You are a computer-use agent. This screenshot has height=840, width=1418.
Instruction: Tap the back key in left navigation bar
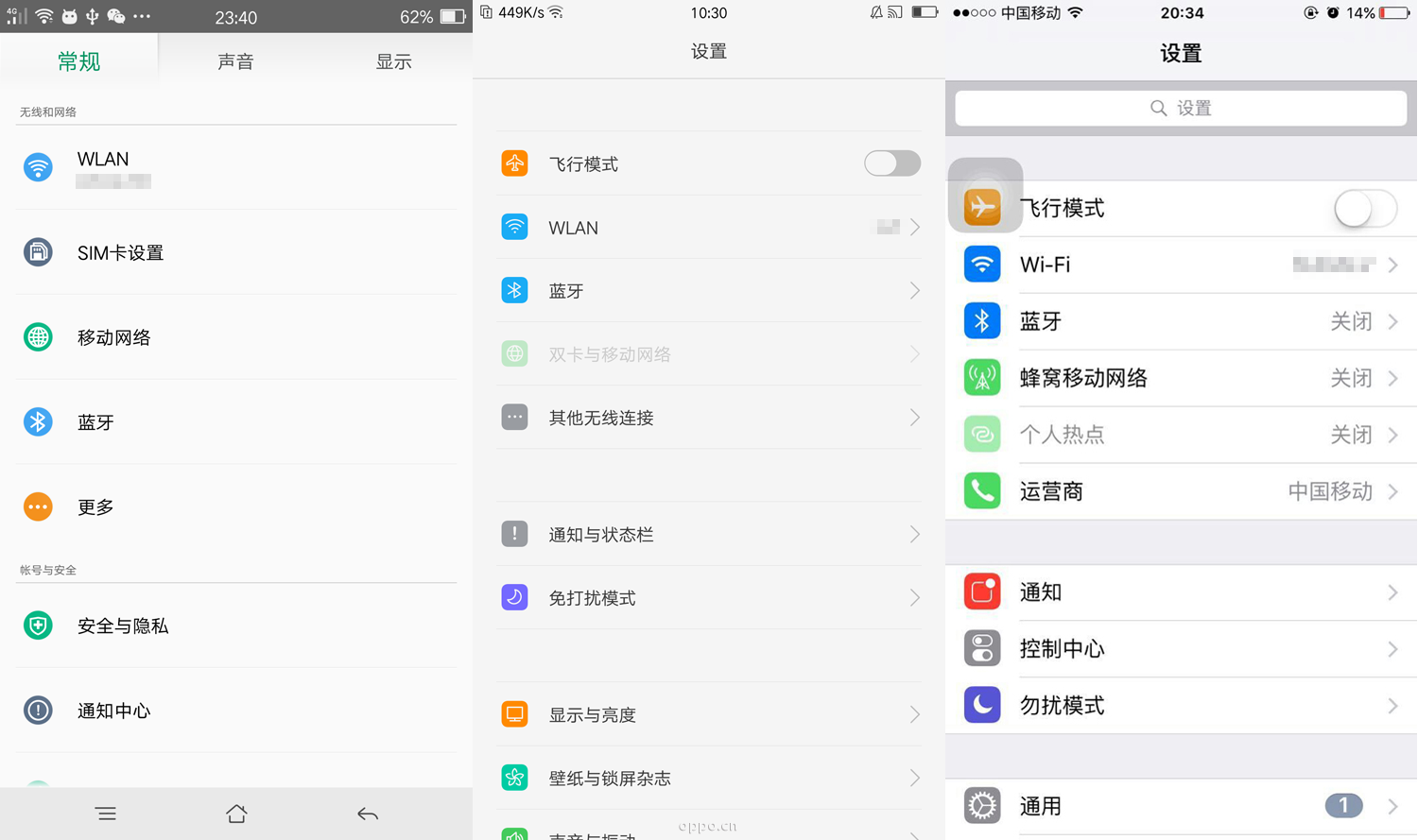(368, 814)
